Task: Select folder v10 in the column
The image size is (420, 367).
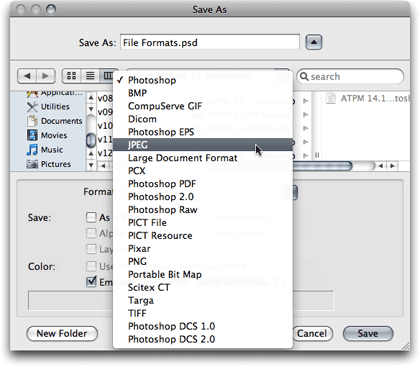Action: [105, 126]
